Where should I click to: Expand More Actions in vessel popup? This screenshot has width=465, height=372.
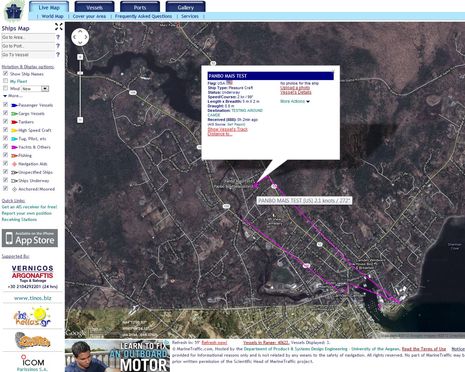(295, 101)
